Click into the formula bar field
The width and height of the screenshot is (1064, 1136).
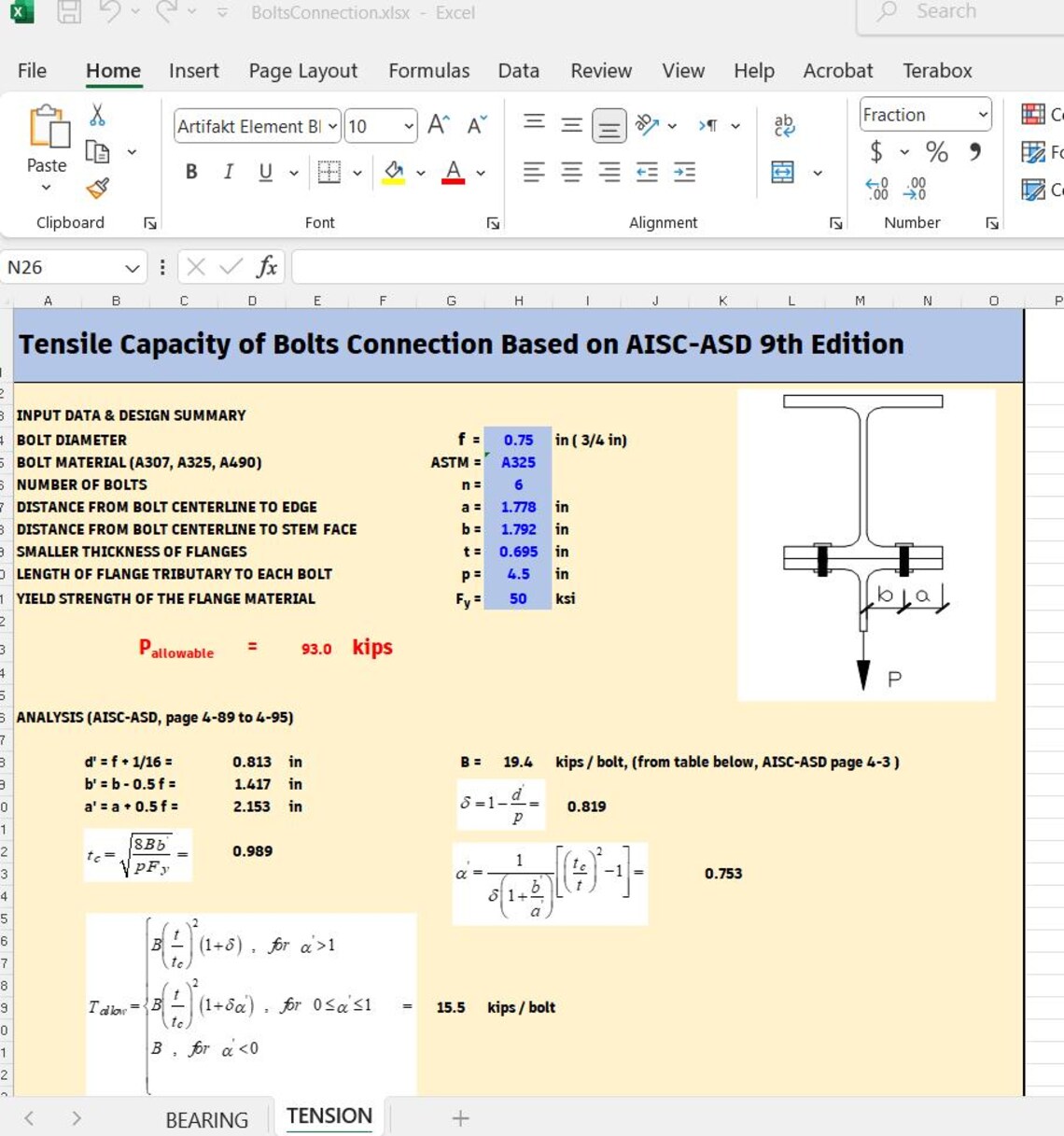pos(678,267)
